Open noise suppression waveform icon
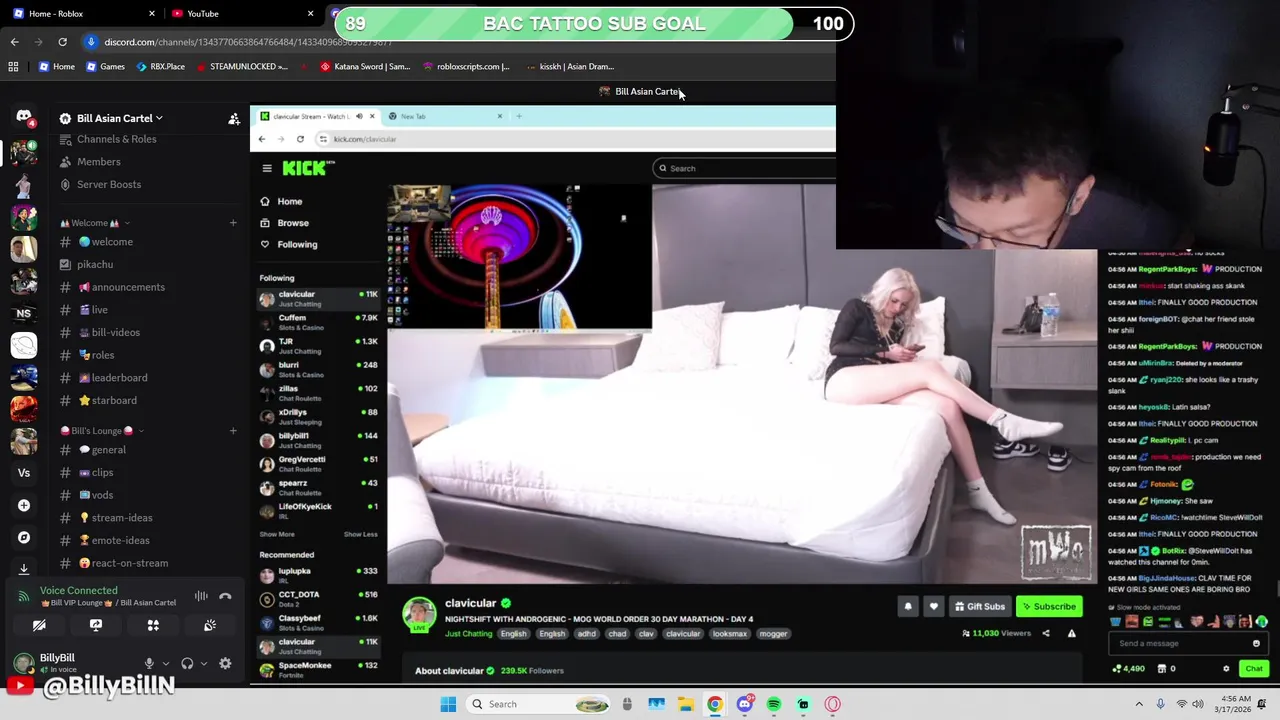 201,596
